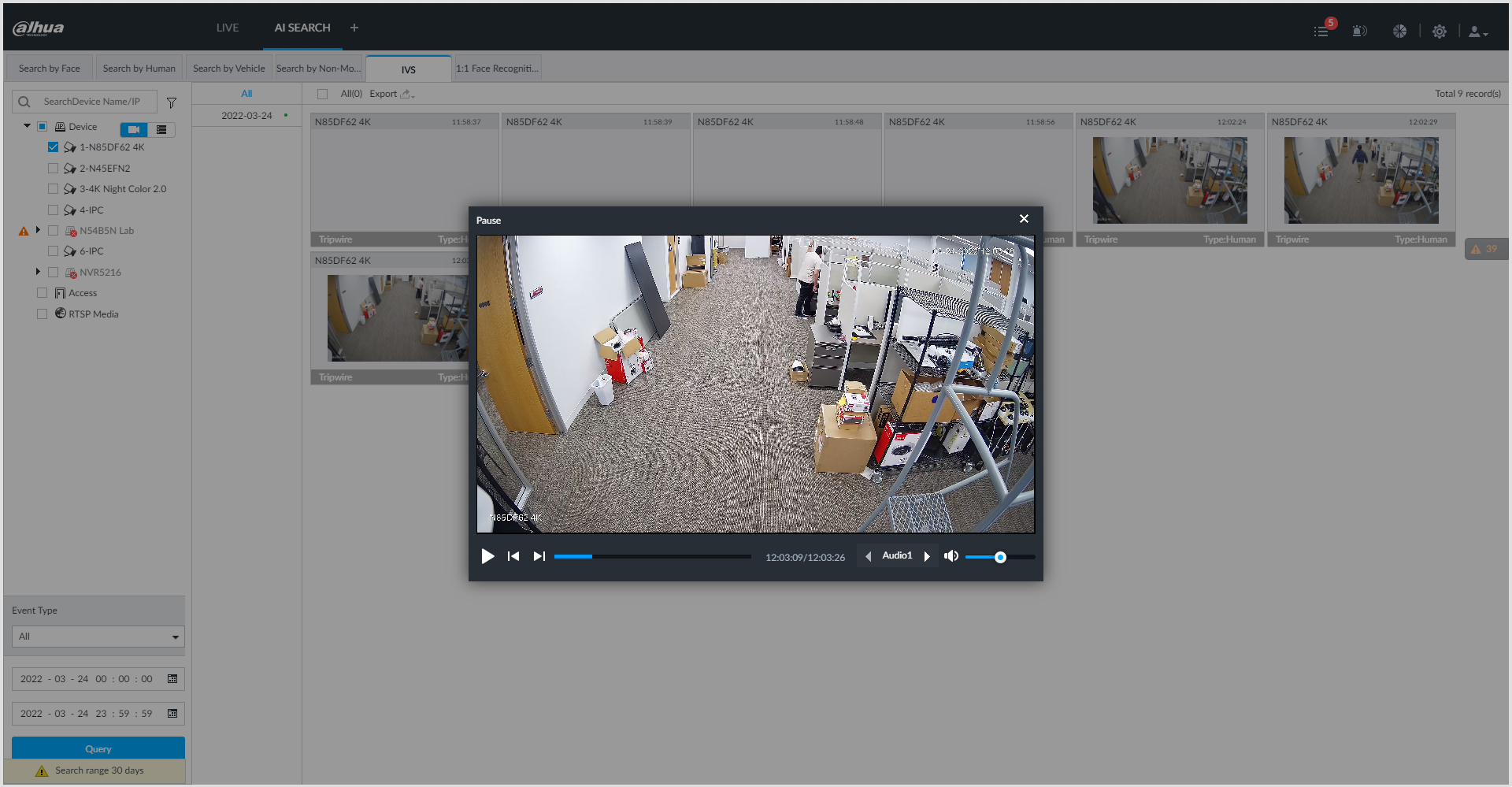1512x787 pixels.
Task: Check the 3-4K Night Color 2.0 device
Action: tap(53, 189)
